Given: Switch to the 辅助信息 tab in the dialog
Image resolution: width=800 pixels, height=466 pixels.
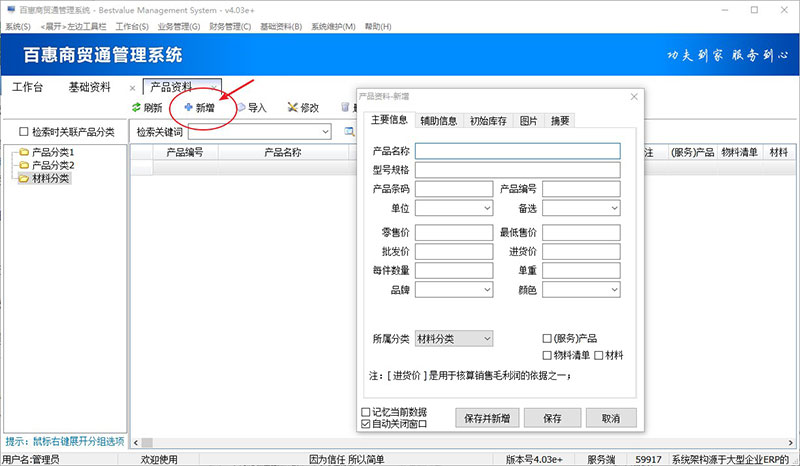Looking at the screenshot, I should [439, 120].
